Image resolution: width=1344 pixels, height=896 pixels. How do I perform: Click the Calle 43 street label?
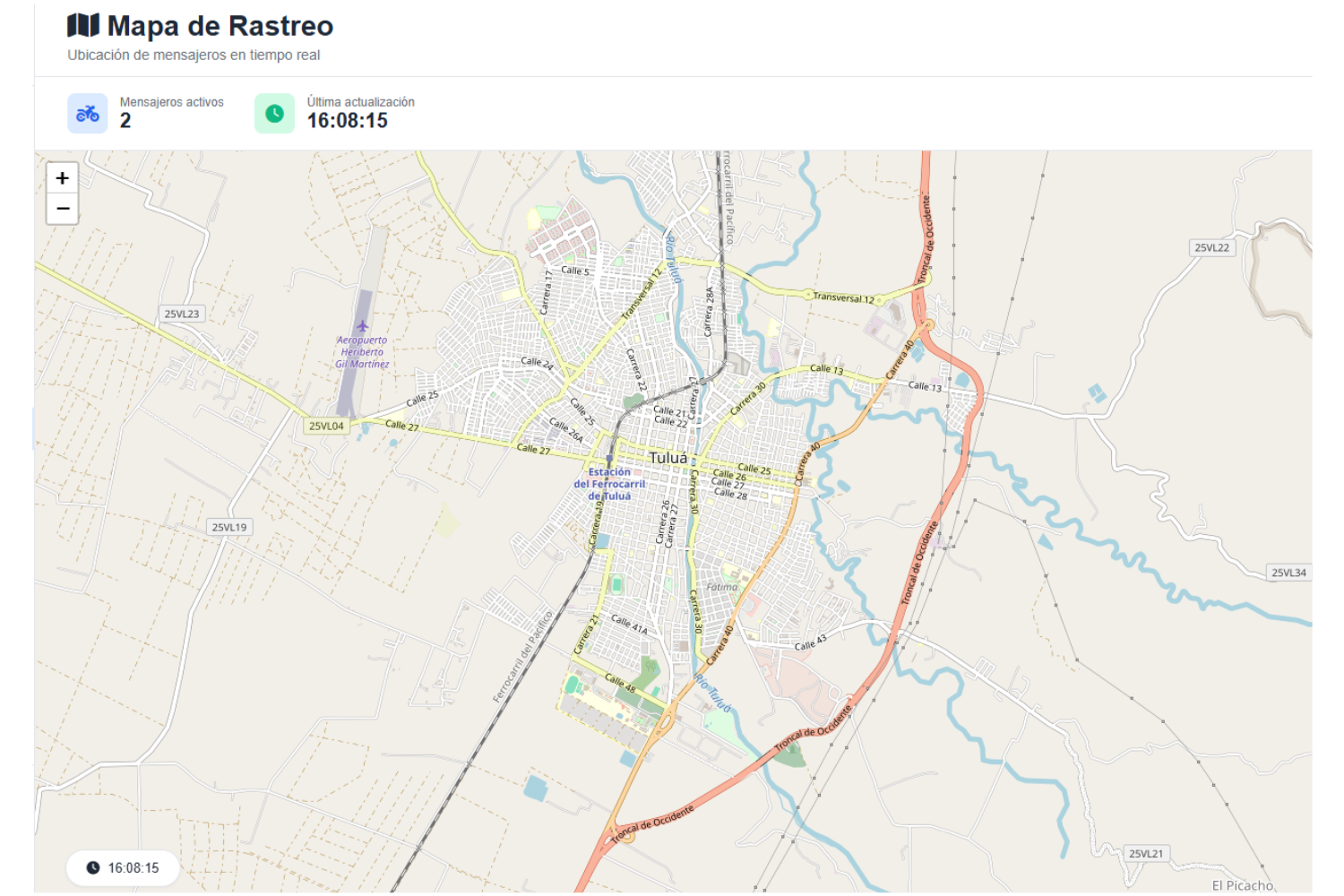point(811,643)
